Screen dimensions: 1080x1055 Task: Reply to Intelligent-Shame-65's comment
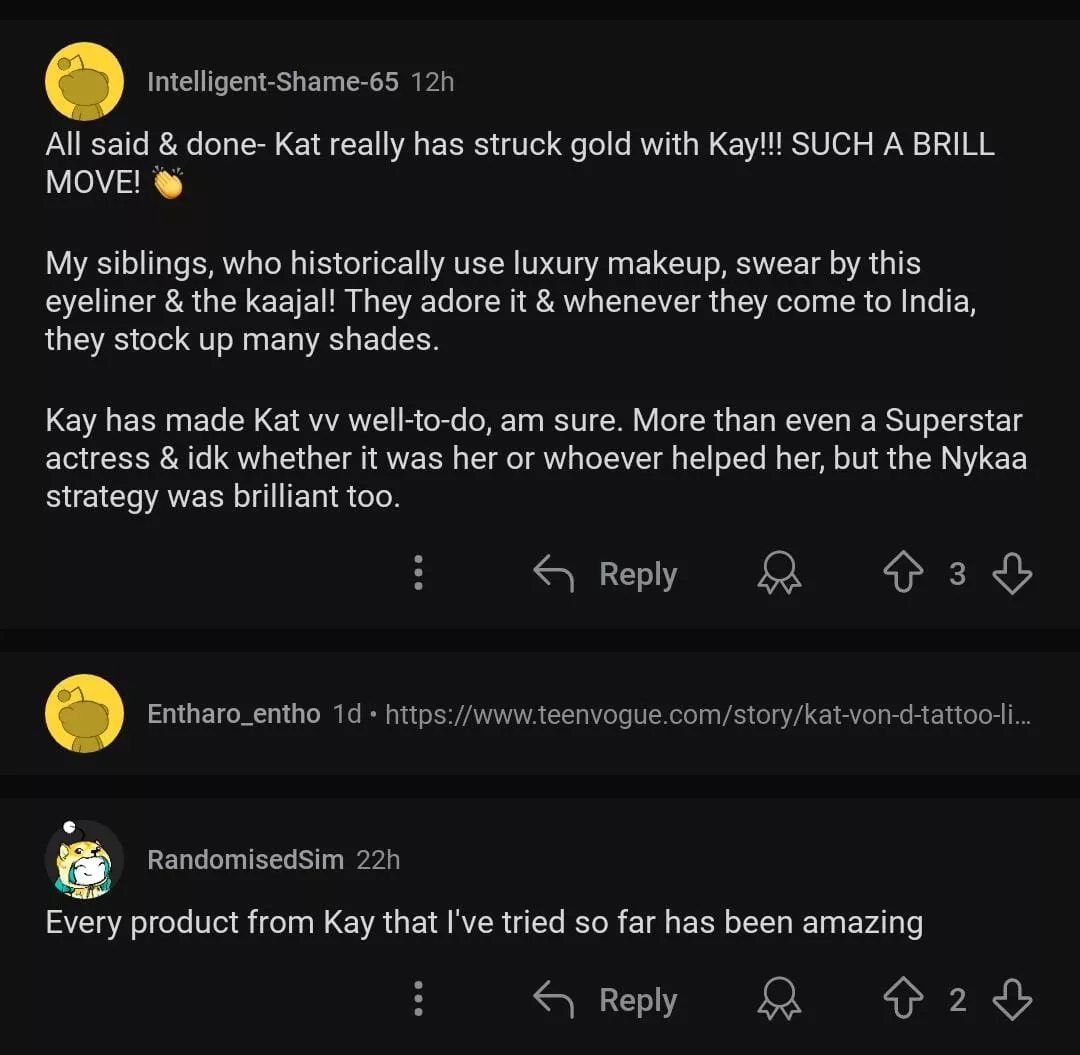click(606, 574)
